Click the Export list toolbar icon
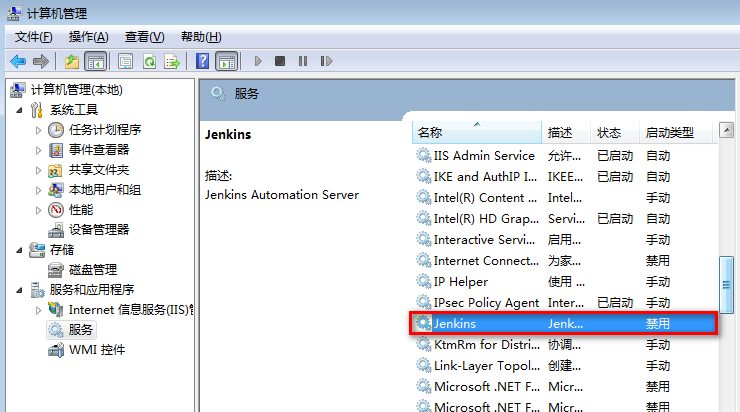This screenshot has width=740, height=412. click(x=172, y=61)
